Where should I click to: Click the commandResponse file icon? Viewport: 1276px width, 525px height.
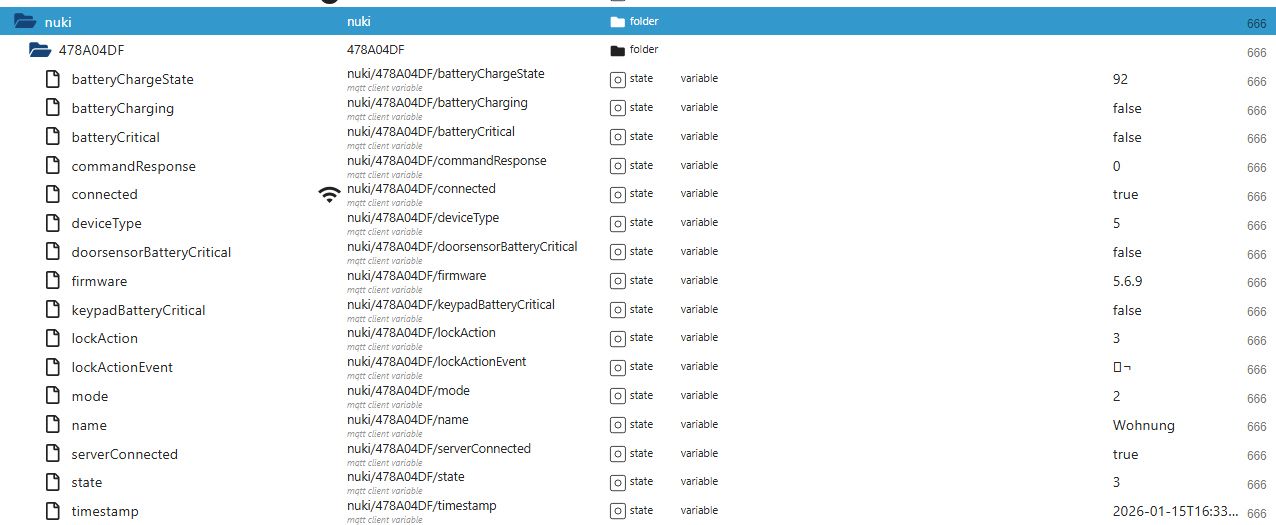tap(53, 166)
